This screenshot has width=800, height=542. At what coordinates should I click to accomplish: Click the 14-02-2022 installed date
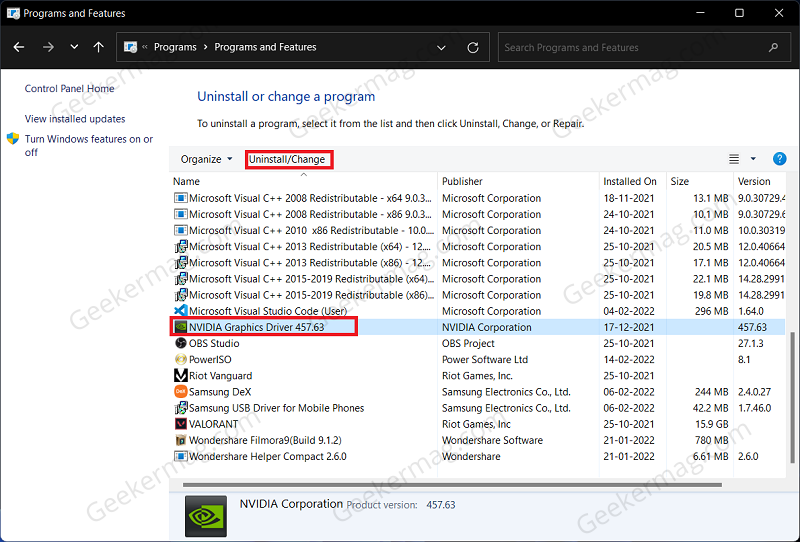(629, 360)
